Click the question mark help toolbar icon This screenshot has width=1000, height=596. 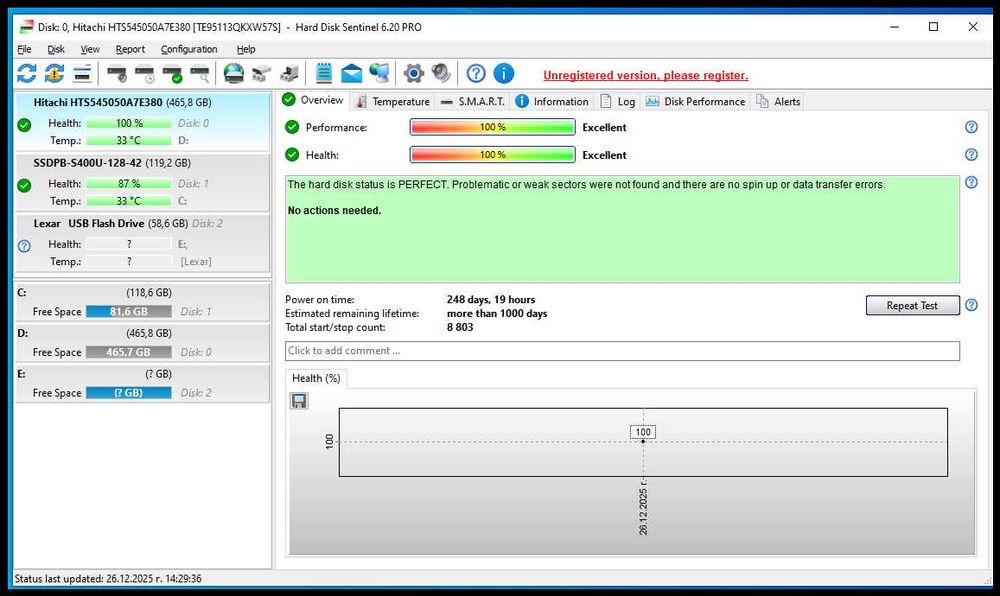[x=476, y=74]
